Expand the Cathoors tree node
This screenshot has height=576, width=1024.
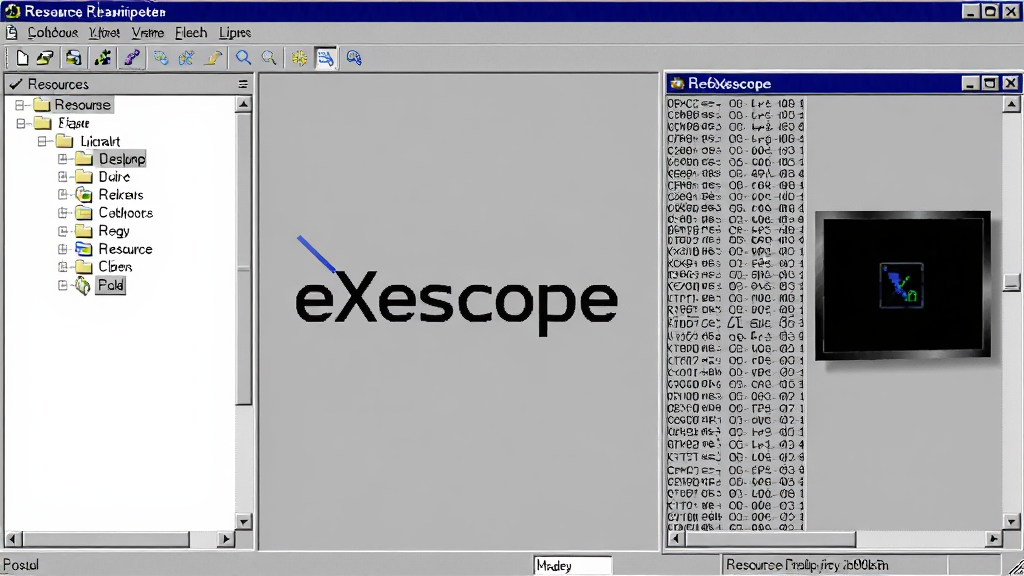click(x=63, y=212)
